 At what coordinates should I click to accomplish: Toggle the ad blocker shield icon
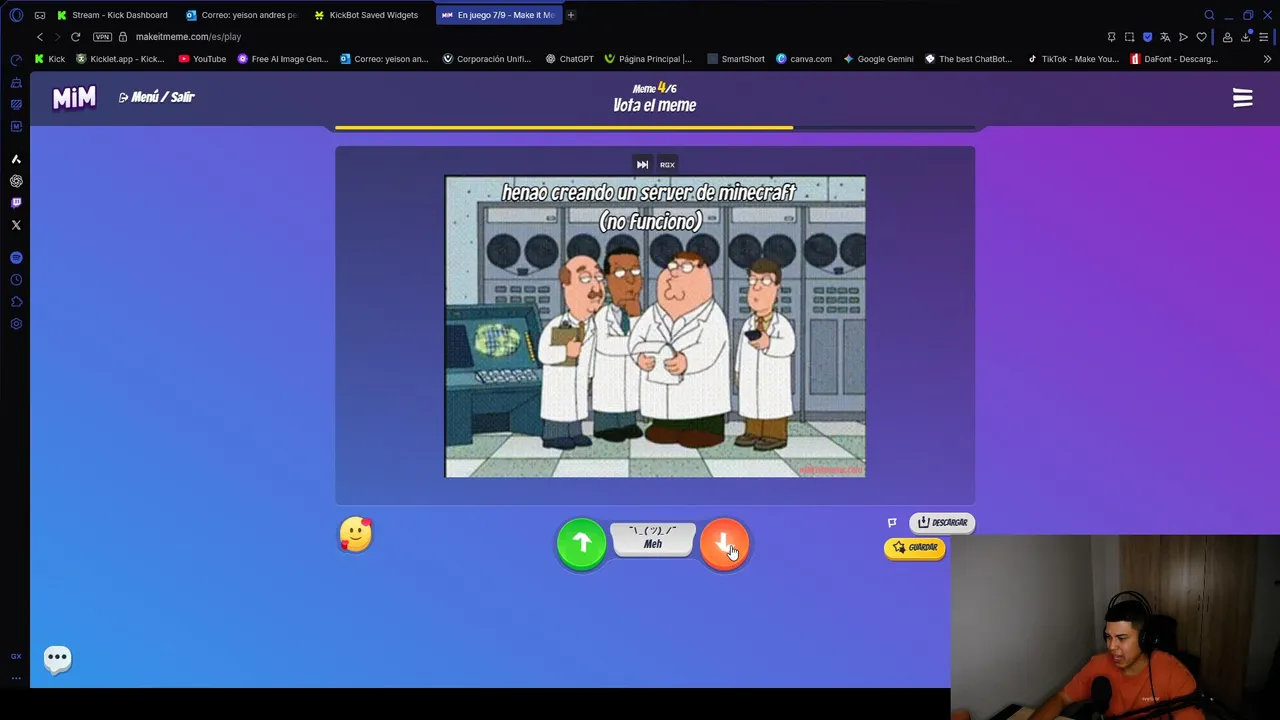1147,37
